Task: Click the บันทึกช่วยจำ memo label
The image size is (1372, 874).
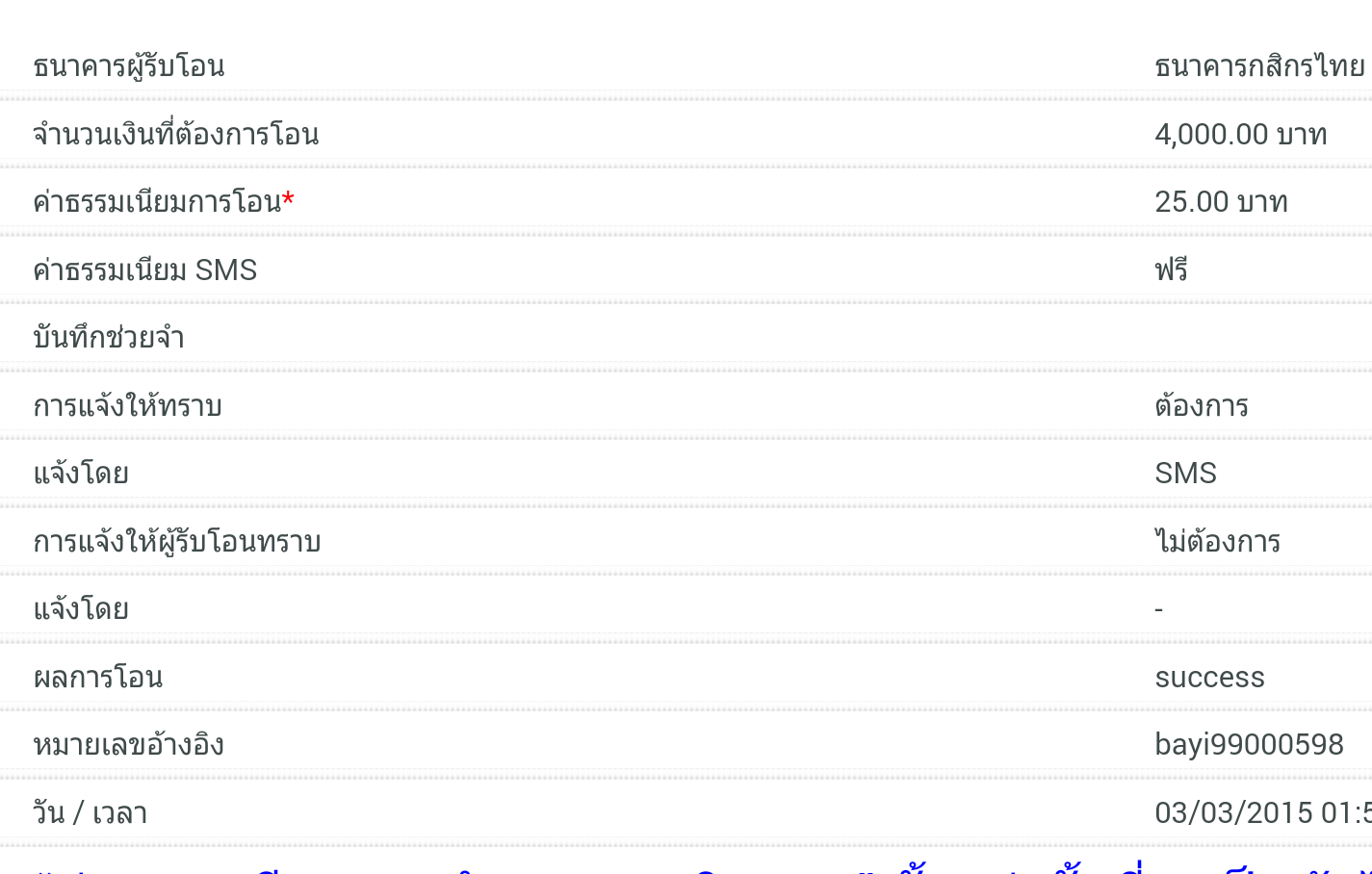Action: (109, 337)
